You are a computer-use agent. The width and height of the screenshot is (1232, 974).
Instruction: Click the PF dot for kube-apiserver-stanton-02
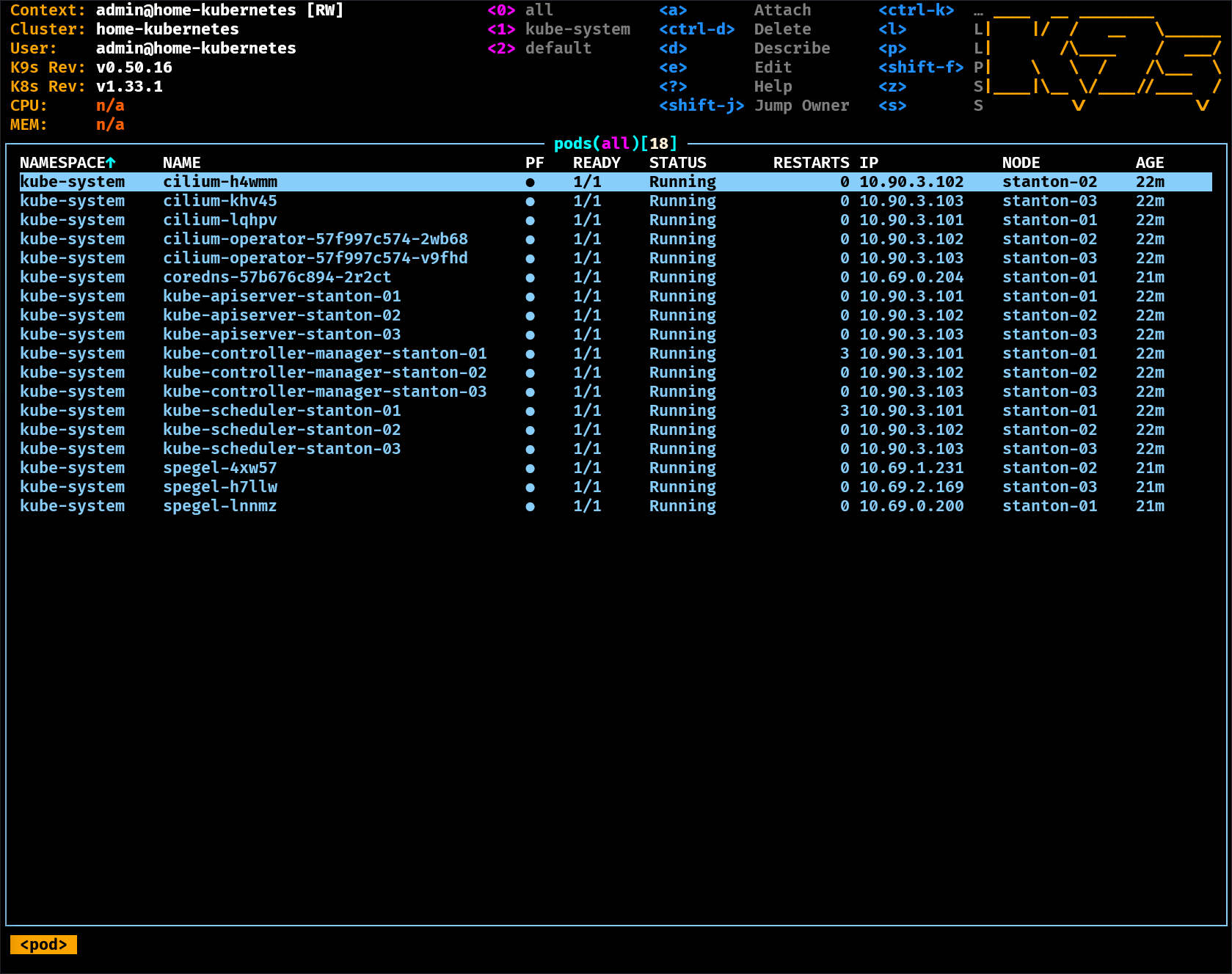530,316
